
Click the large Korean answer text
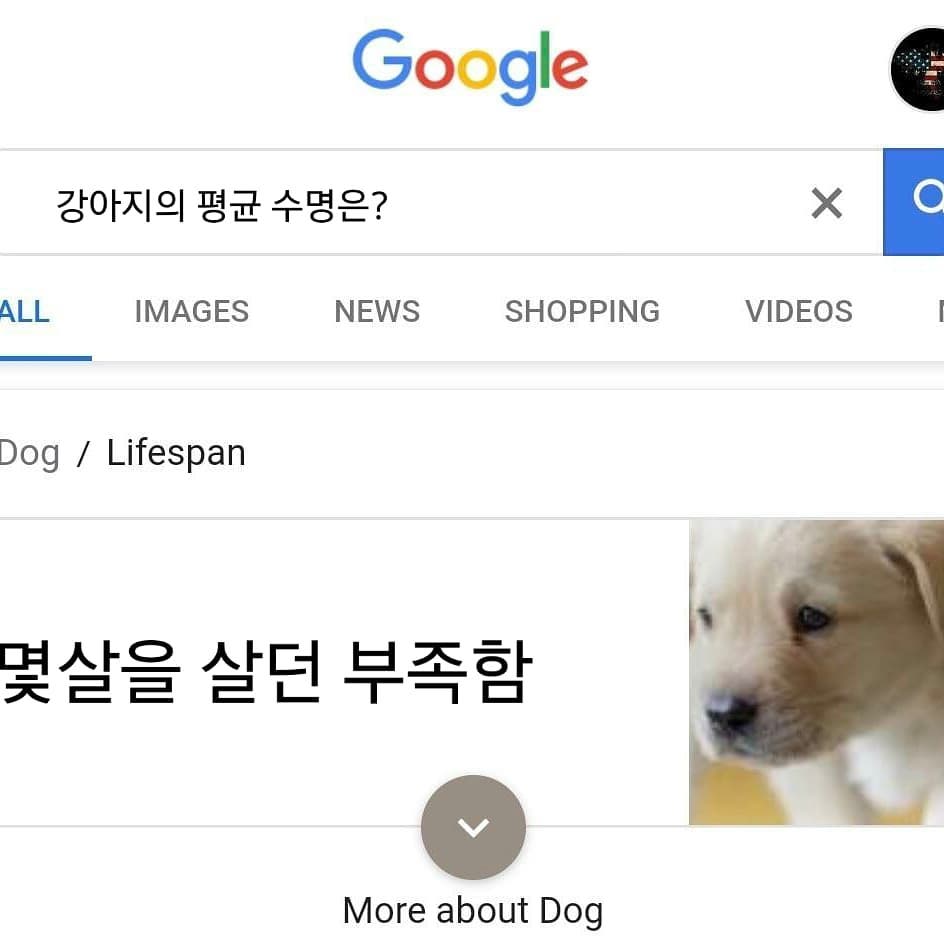point(266,672)
